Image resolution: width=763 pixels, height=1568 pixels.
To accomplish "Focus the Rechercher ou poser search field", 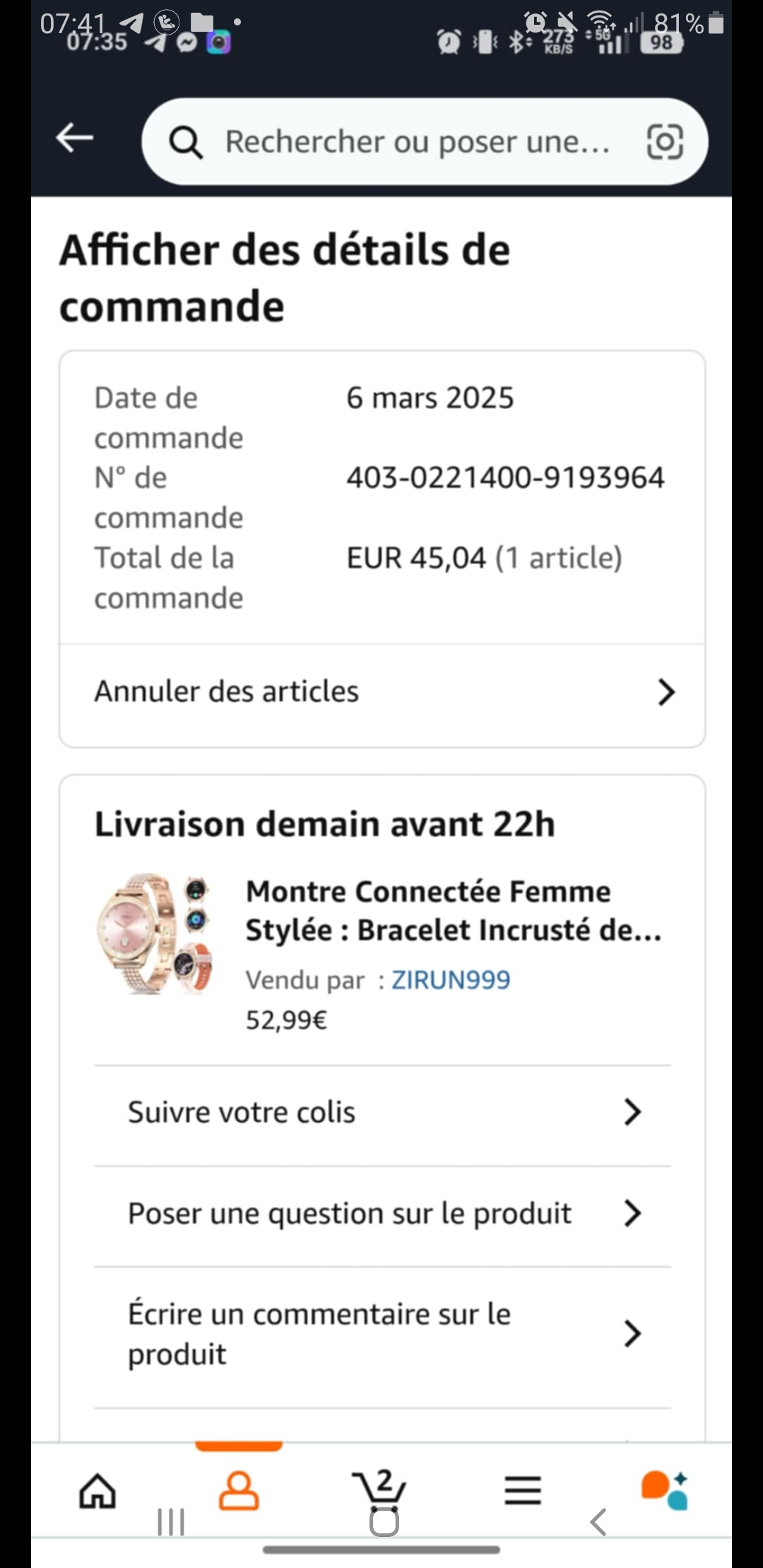I will tap(417, 142).
